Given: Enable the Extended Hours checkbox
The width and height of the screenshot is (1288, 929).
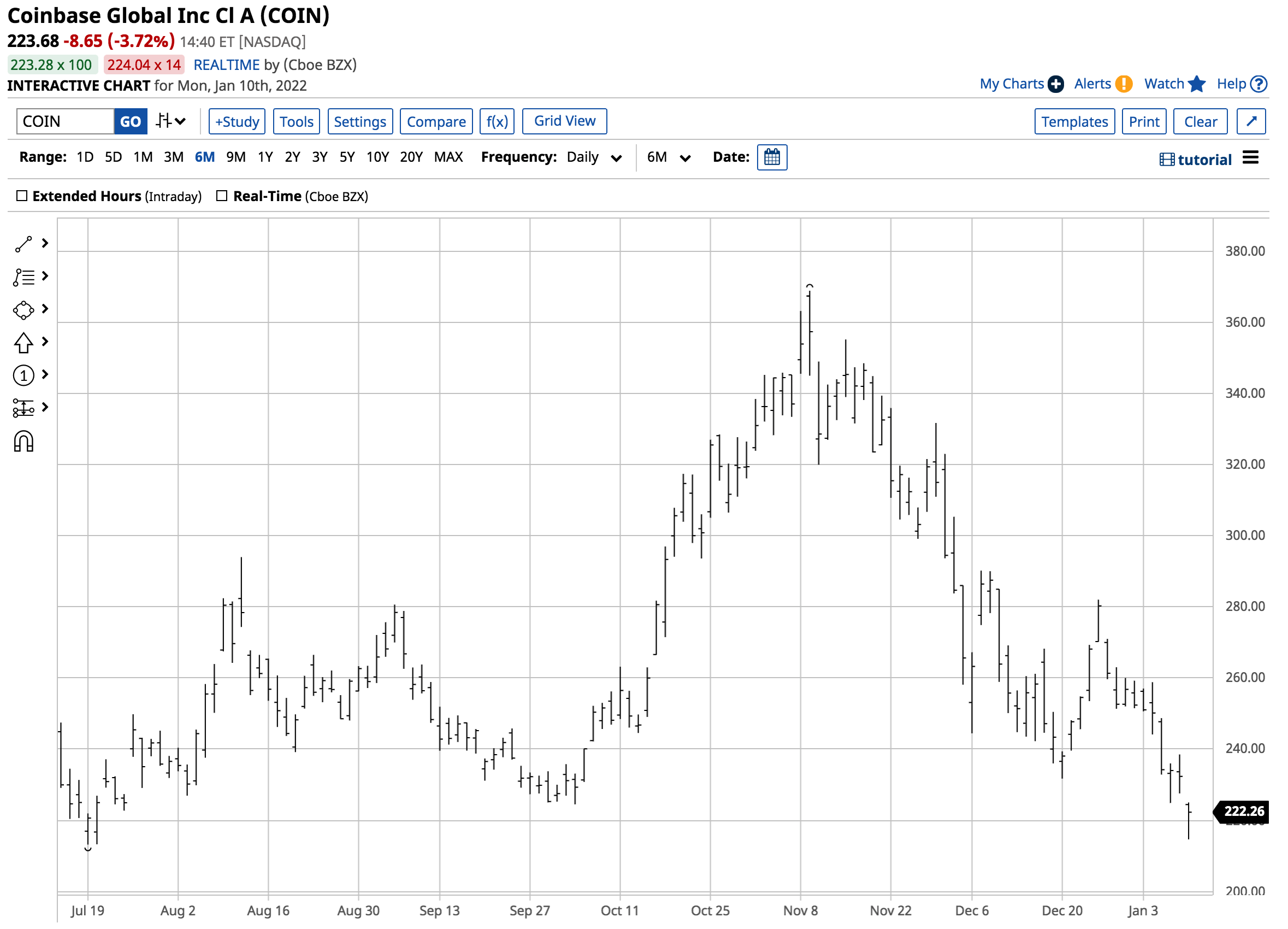Looking at the screenshot, I should click(x=22, y=196).
